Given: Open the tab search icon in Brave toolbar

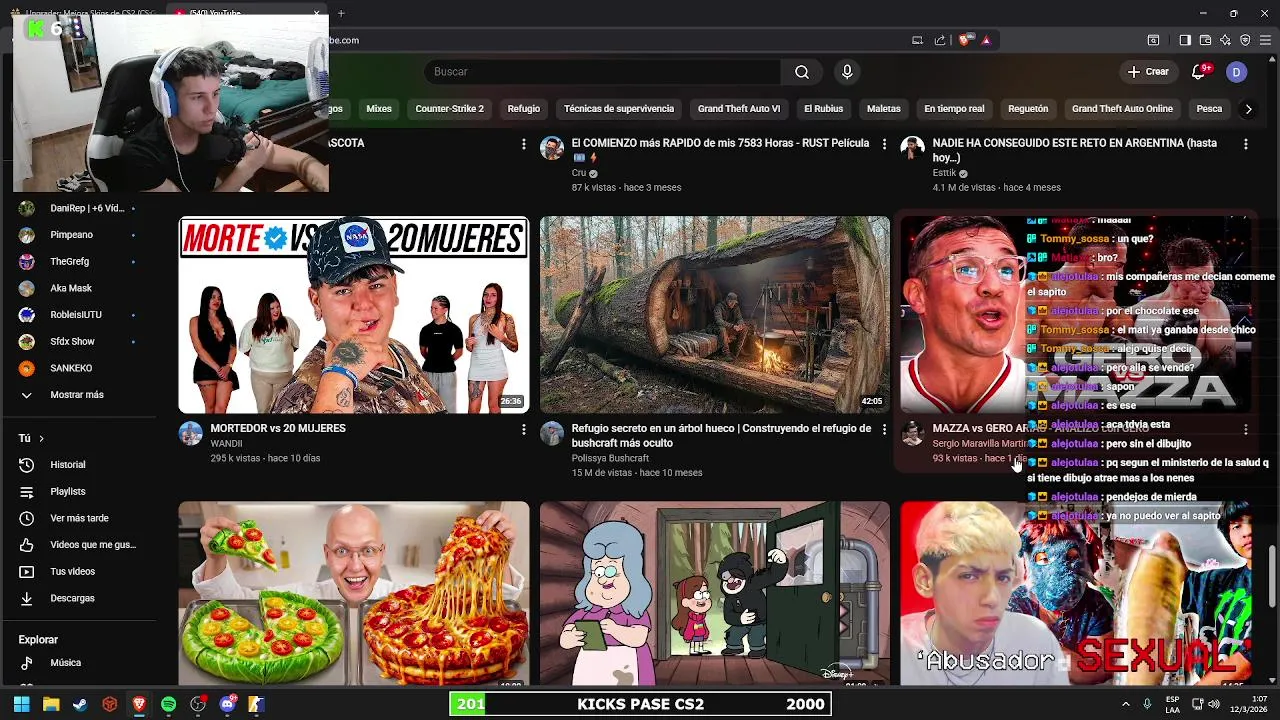Looking at the screenshot, I should (x=1153, y=40).
